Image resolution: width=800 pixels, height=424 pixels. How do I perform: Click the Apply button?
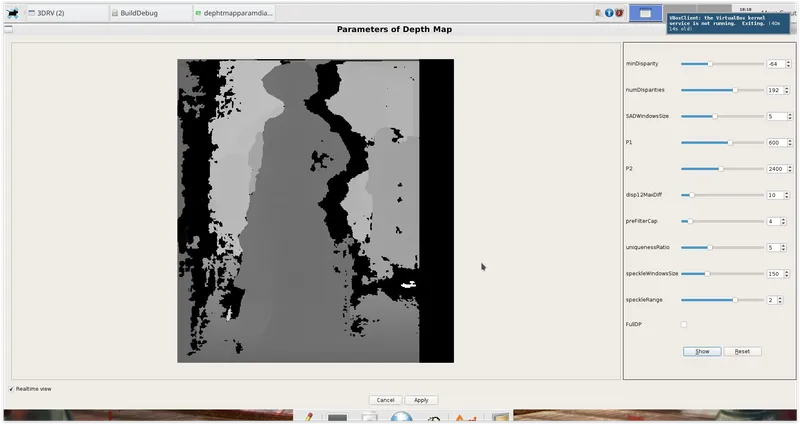click(421, 400)
